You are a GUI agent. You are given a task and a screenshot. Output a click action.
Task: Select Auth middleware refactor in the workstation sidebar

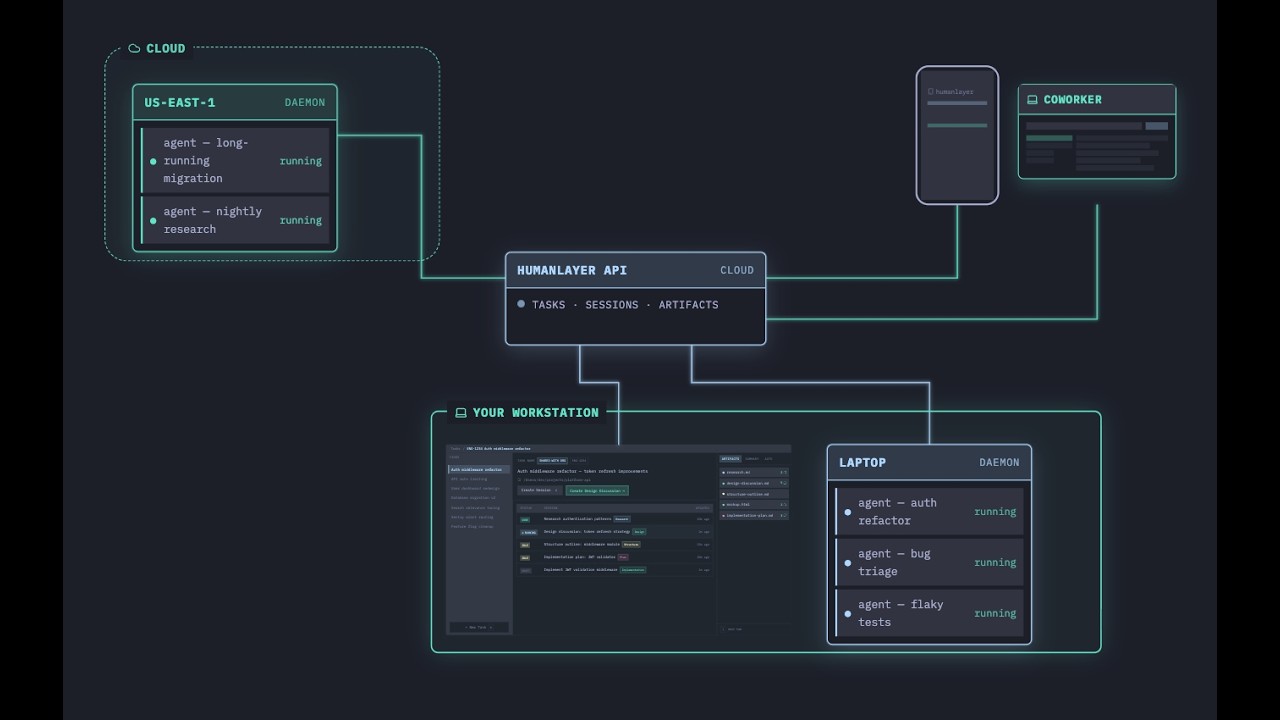tap(478, 469)
